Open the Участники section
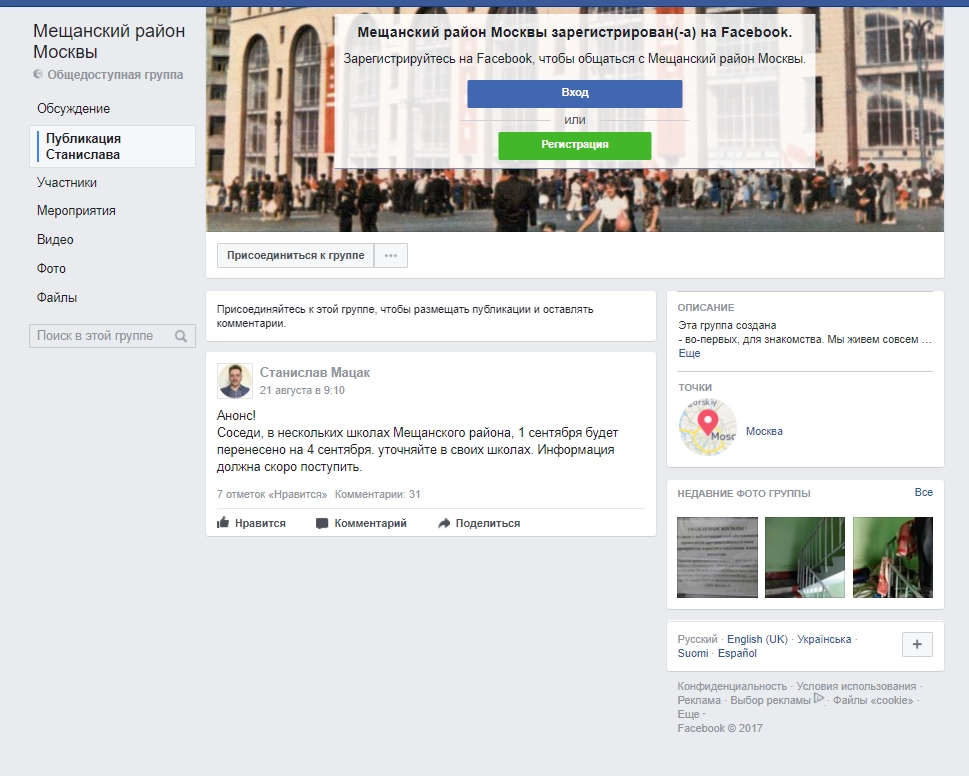 (67, 183)
